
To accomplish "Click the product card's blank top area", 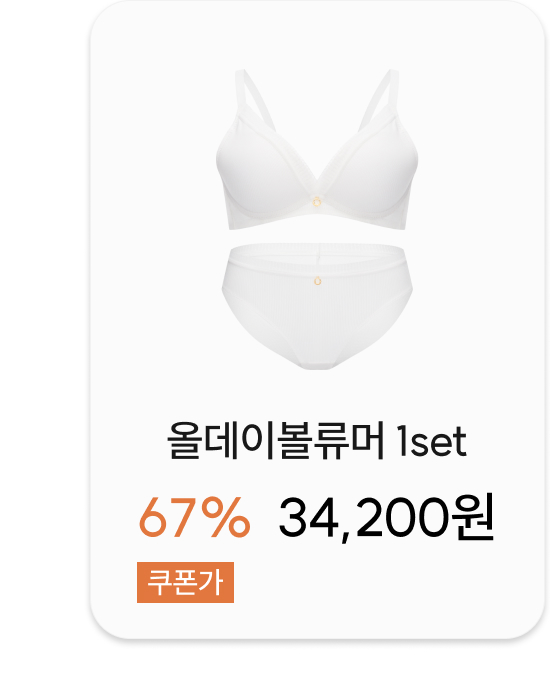I will click(x=317, y=33).
